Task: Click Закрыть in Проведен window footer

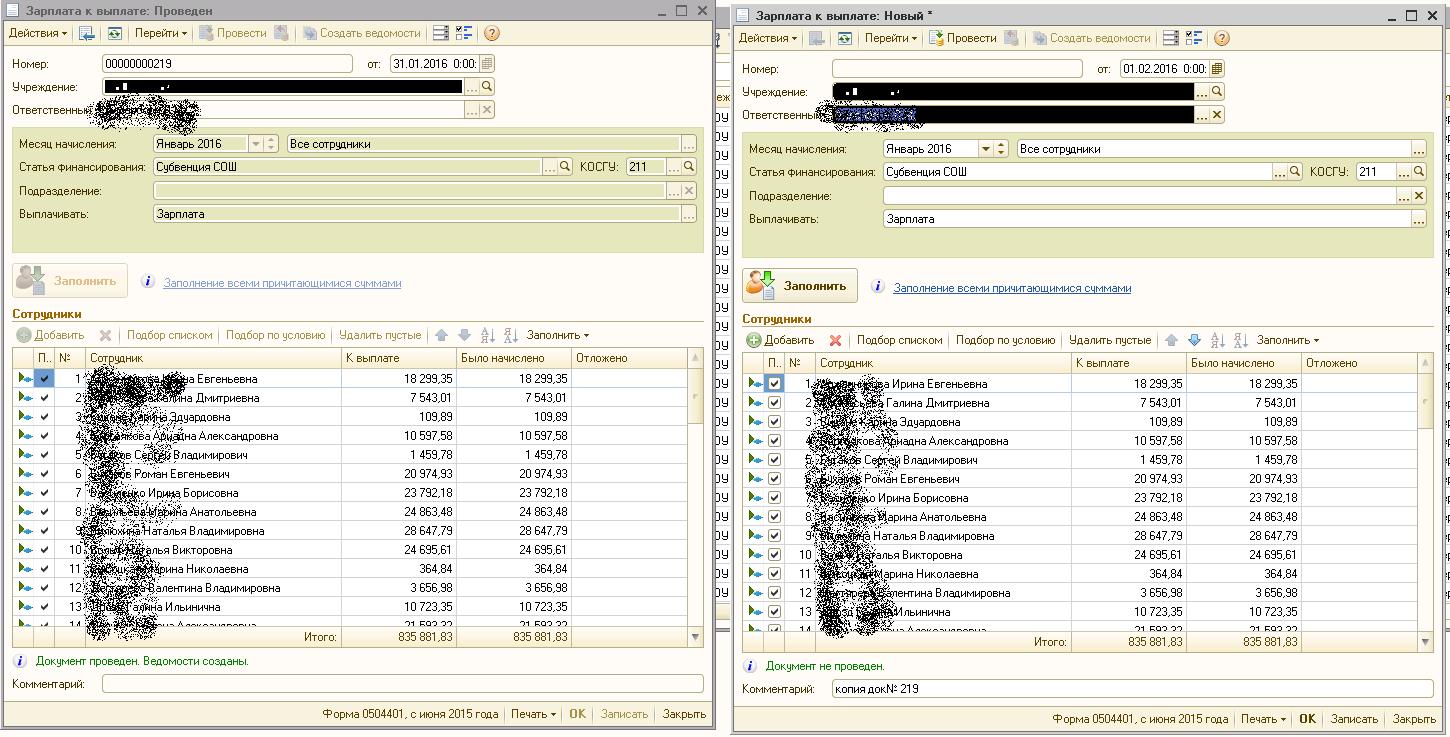Action: [684, 714]
